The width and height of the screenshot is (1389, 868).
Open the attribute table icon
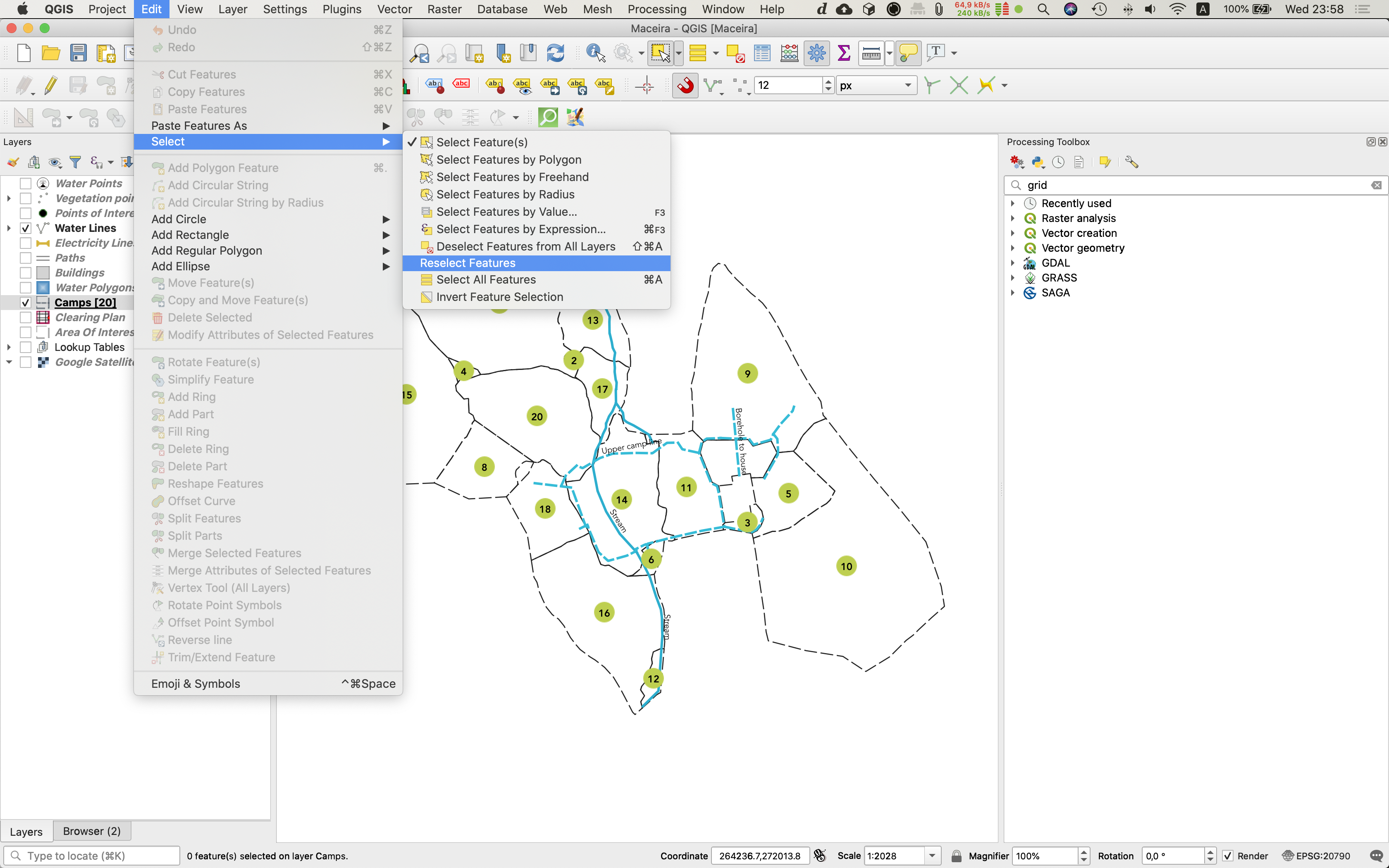click(761, 53)
